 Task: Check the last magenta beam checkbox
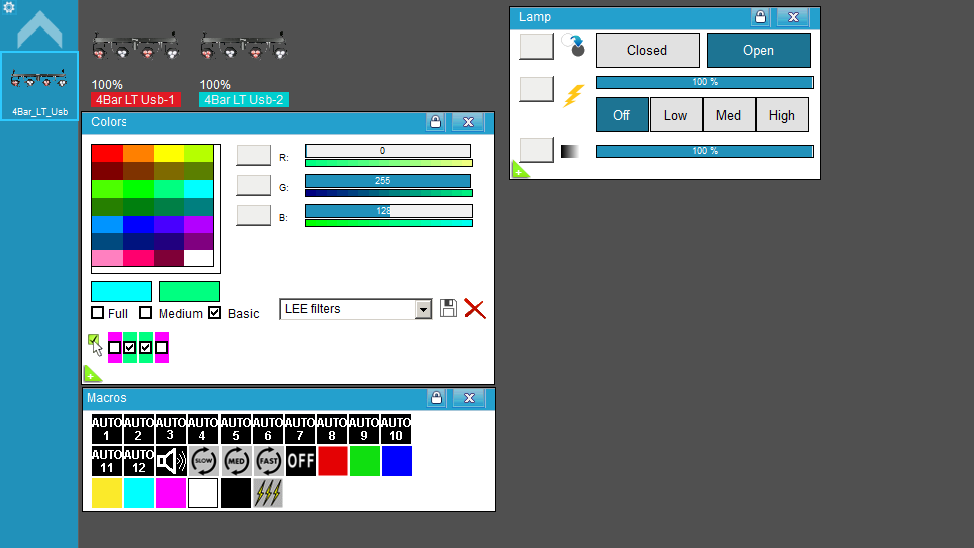pyautogui.click(x=162, y=347)
